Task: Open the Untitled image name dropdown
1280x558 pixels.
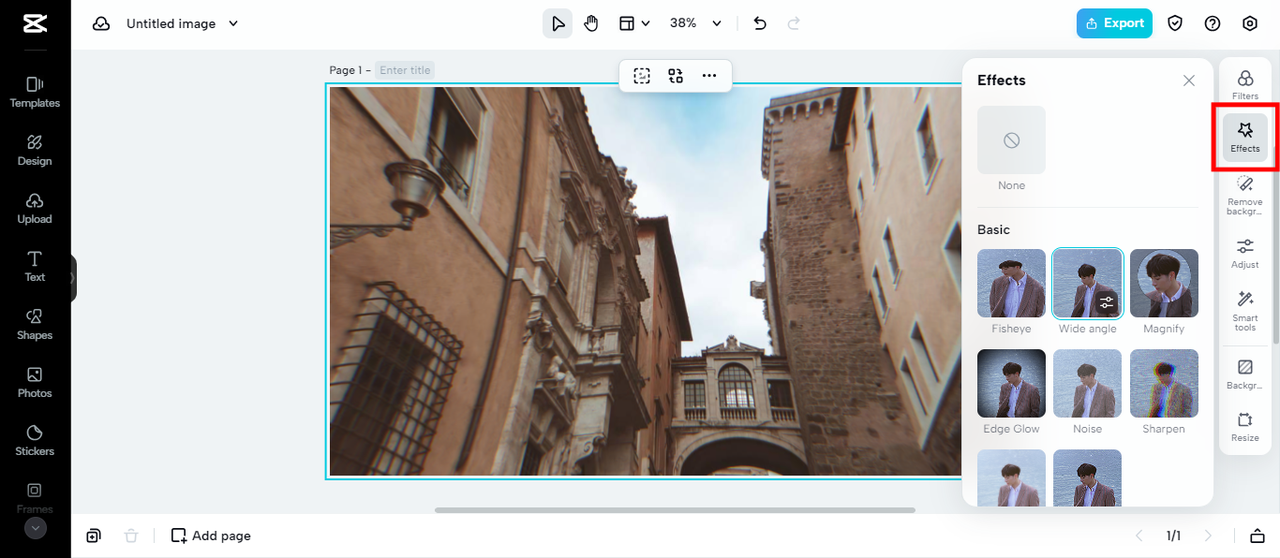Action: 233,24
